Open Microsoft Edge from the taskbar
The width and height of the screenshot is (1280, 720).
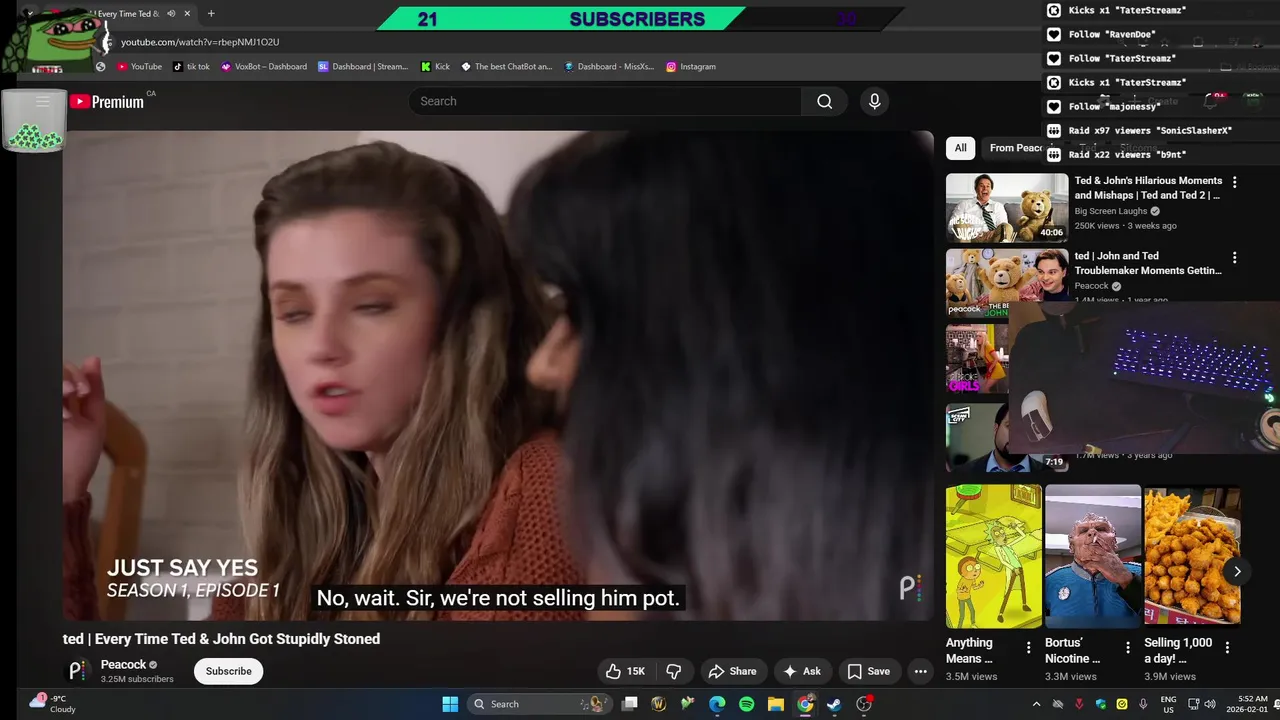(x=717, y=704)
